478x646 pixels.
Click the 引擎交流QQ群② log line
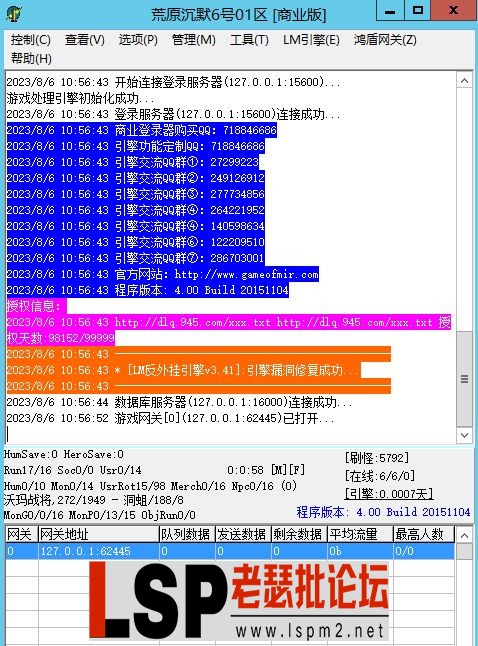(136, 178)
